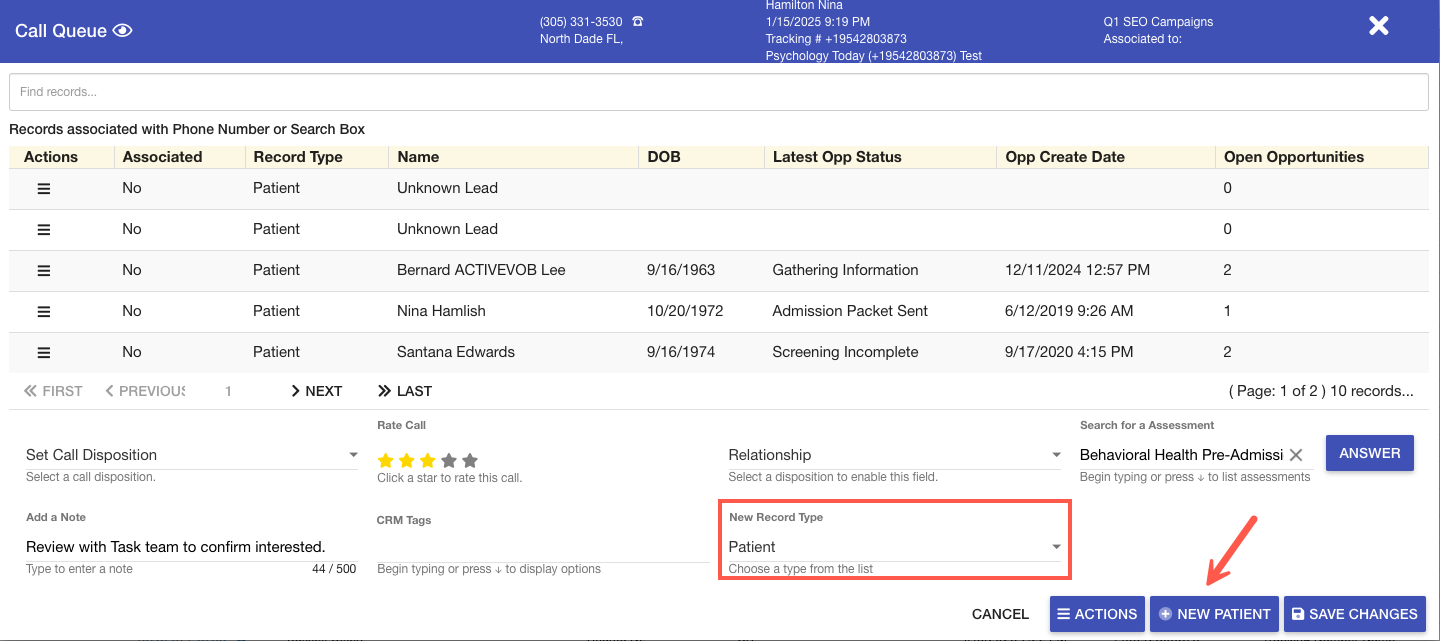This screenshot has height=641, width=1440.
Task: Rate the call four stars
Action: pos(449,461)
